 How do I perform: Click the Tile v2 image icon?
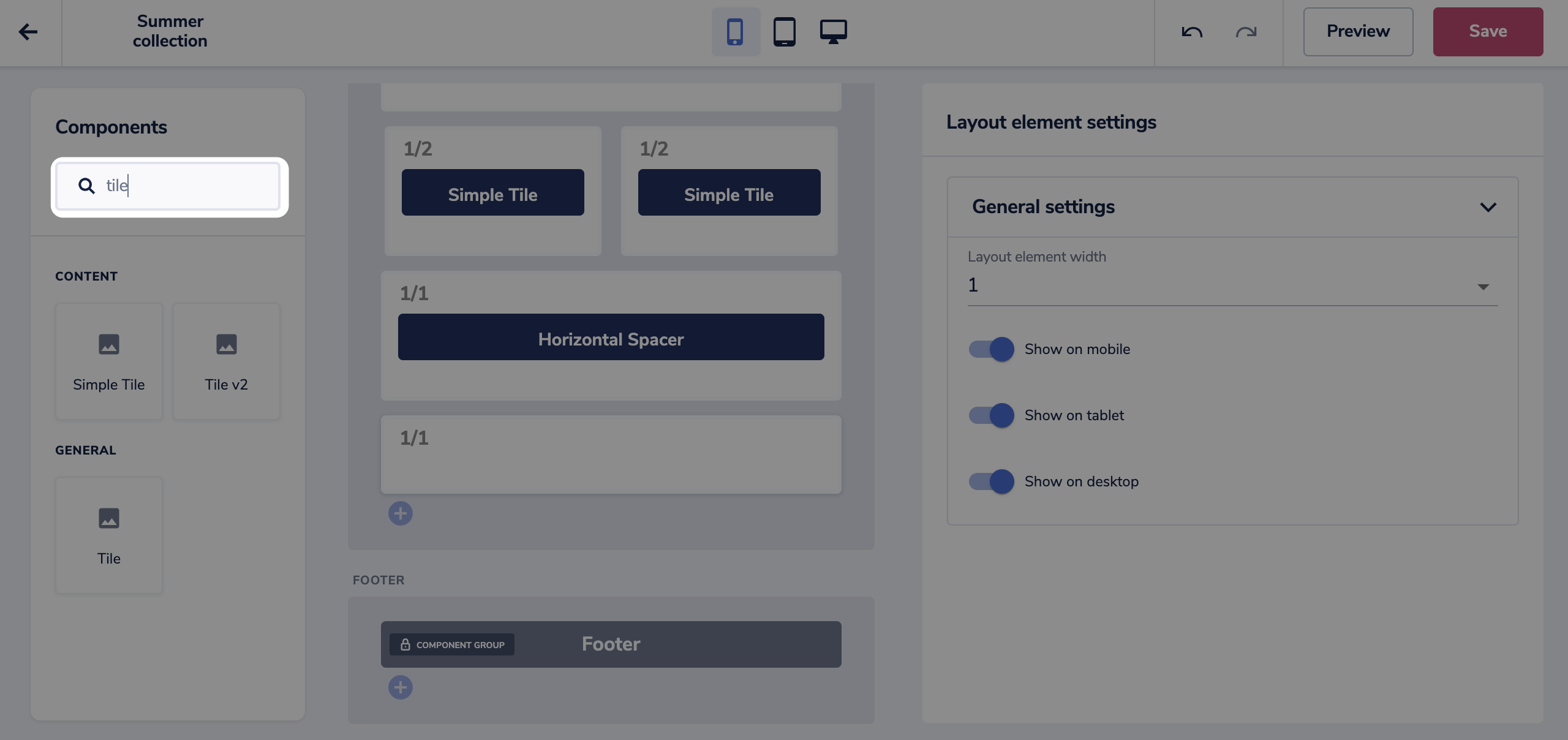click(227, 344)
